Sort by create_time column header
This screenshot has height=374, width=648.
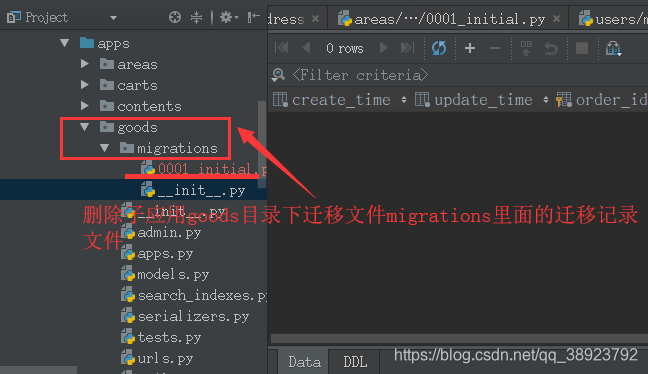pyautogui.click(x=340, y=100)
